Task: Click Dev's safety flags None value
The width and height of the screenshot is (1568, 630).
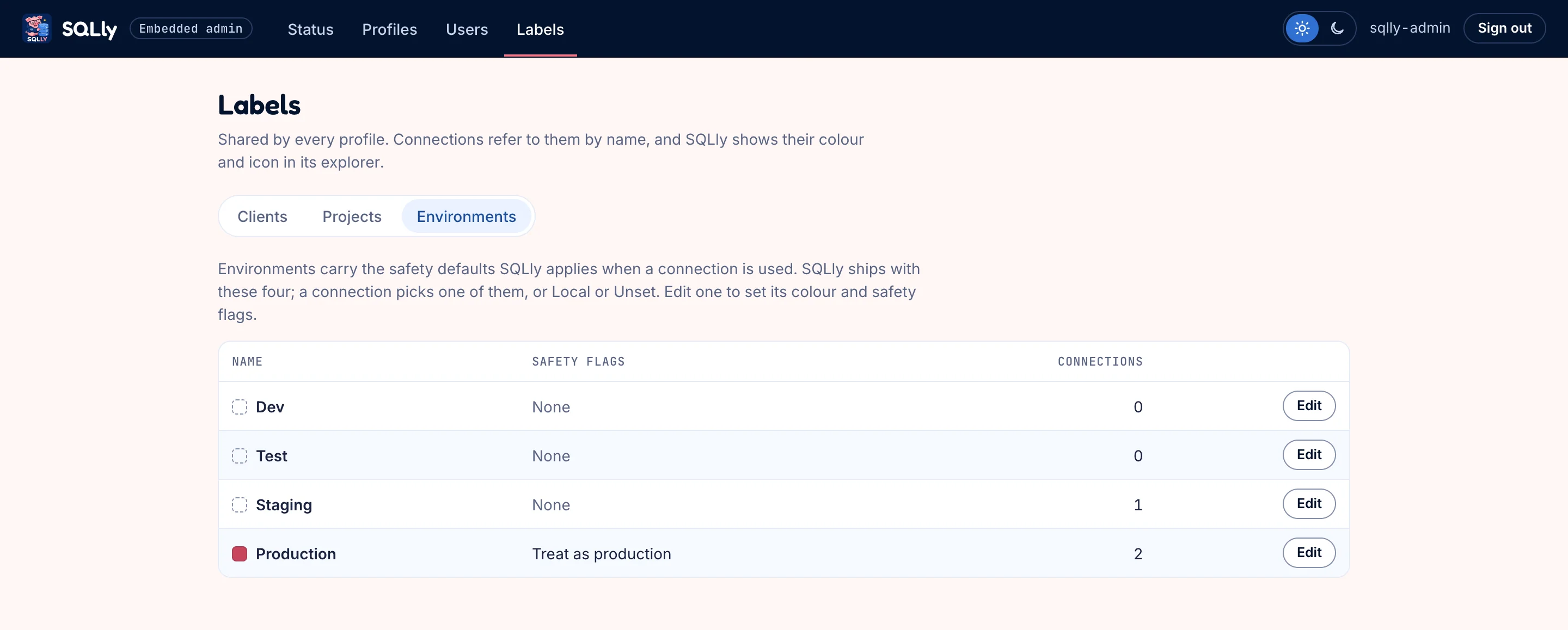Action: 551,407
